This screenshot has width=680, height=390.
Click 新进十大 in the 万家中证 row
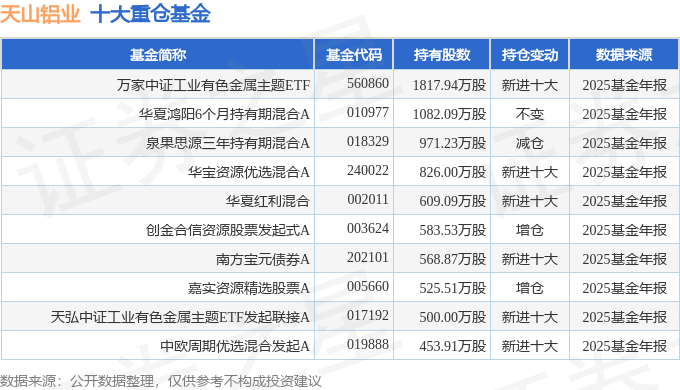pyautogui.click(x=530, y=85)
